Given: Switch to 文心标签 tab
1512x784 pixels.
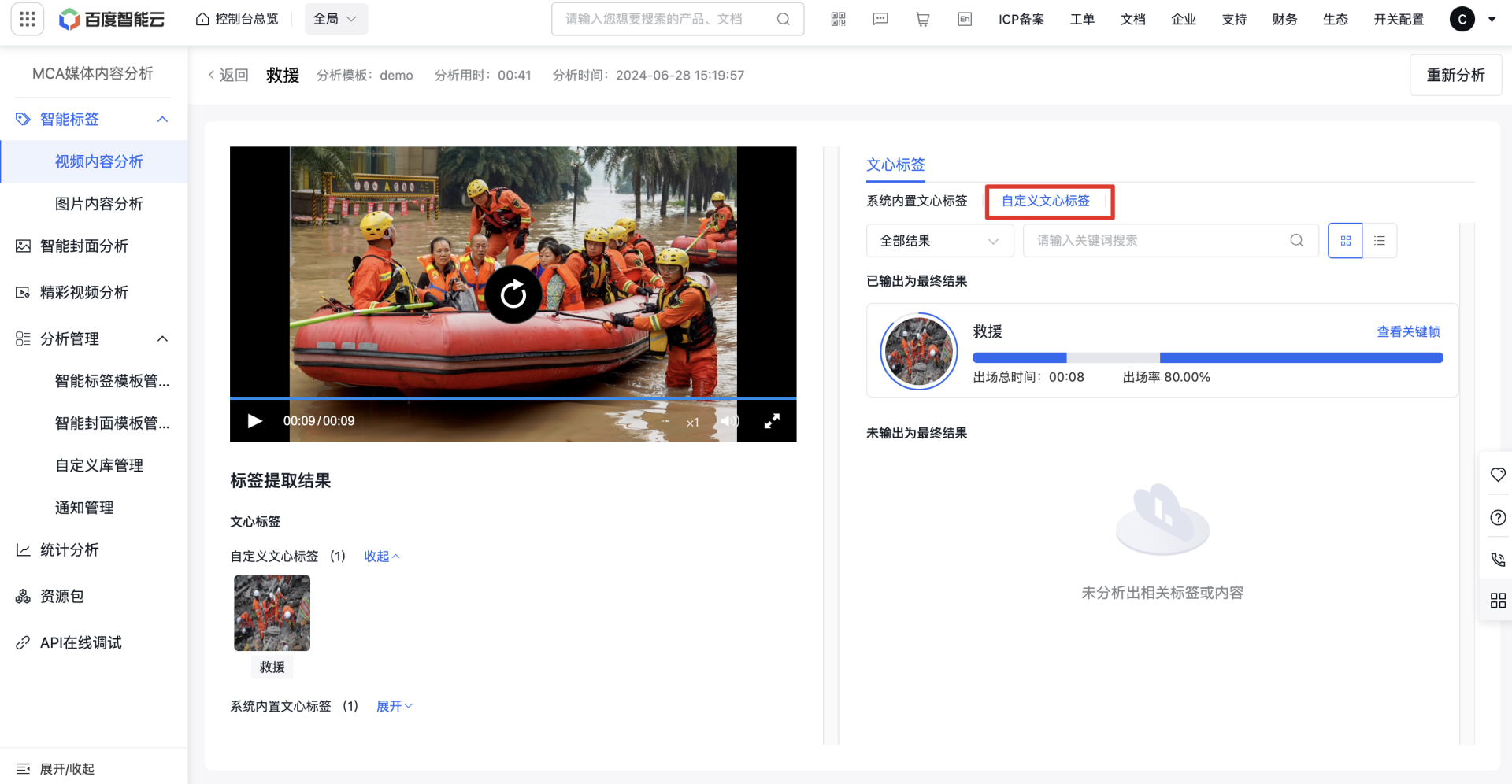Looking at the screenshot, I should coord(895,165).
